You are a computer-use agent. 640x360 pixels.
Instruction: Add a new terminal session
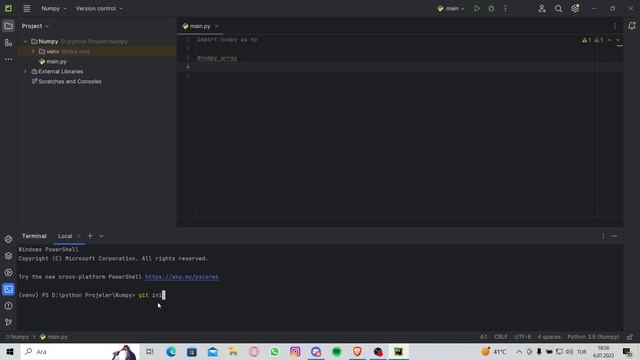click(90, 236)
